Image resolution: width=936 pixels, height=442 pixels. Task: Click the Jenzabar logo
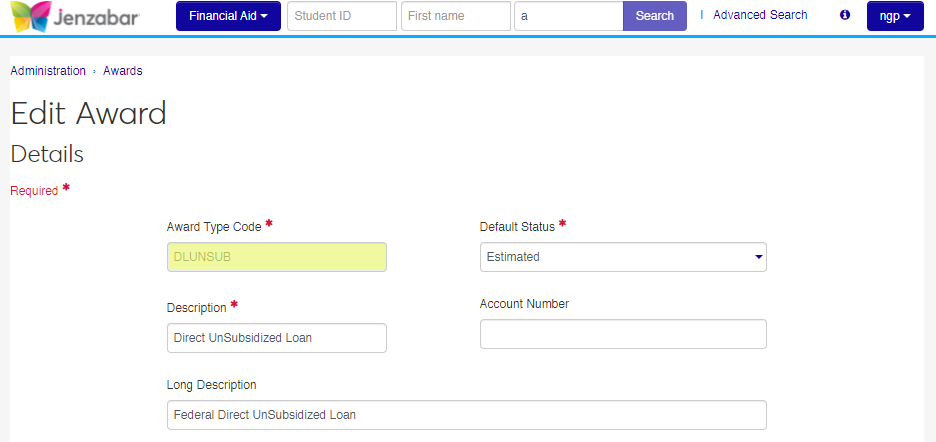[x=75, y=17]
